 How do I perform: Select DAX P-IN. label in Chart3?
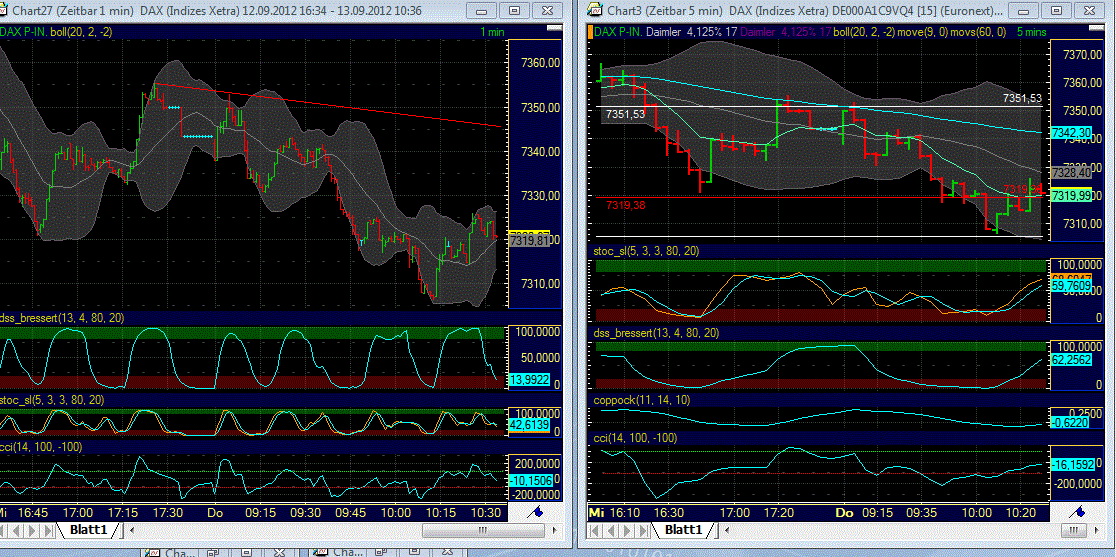(618, 32)
